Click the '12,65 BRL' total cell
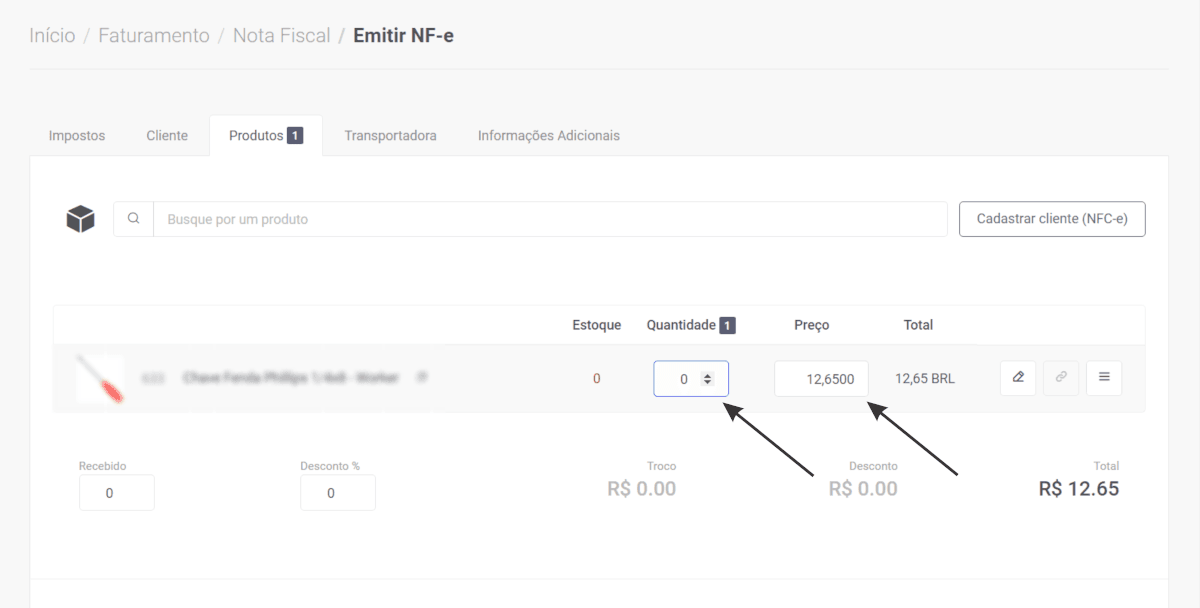1200x608 pixels. (925, 379)
